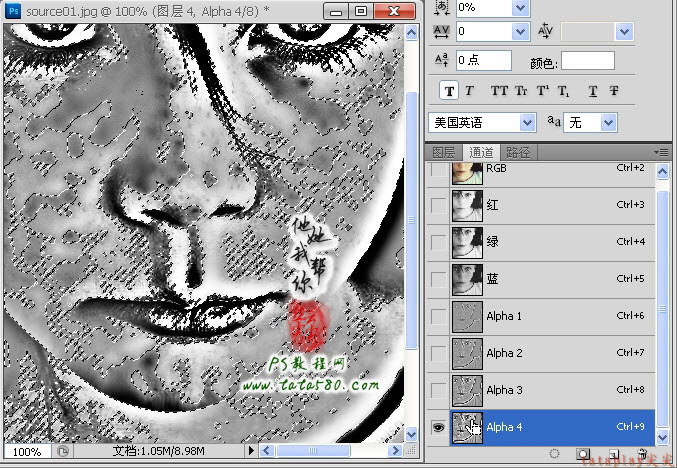Open status bar info arrow menu
The height and width of the screenshot is (468, 677).
click(x=251, y=451)
